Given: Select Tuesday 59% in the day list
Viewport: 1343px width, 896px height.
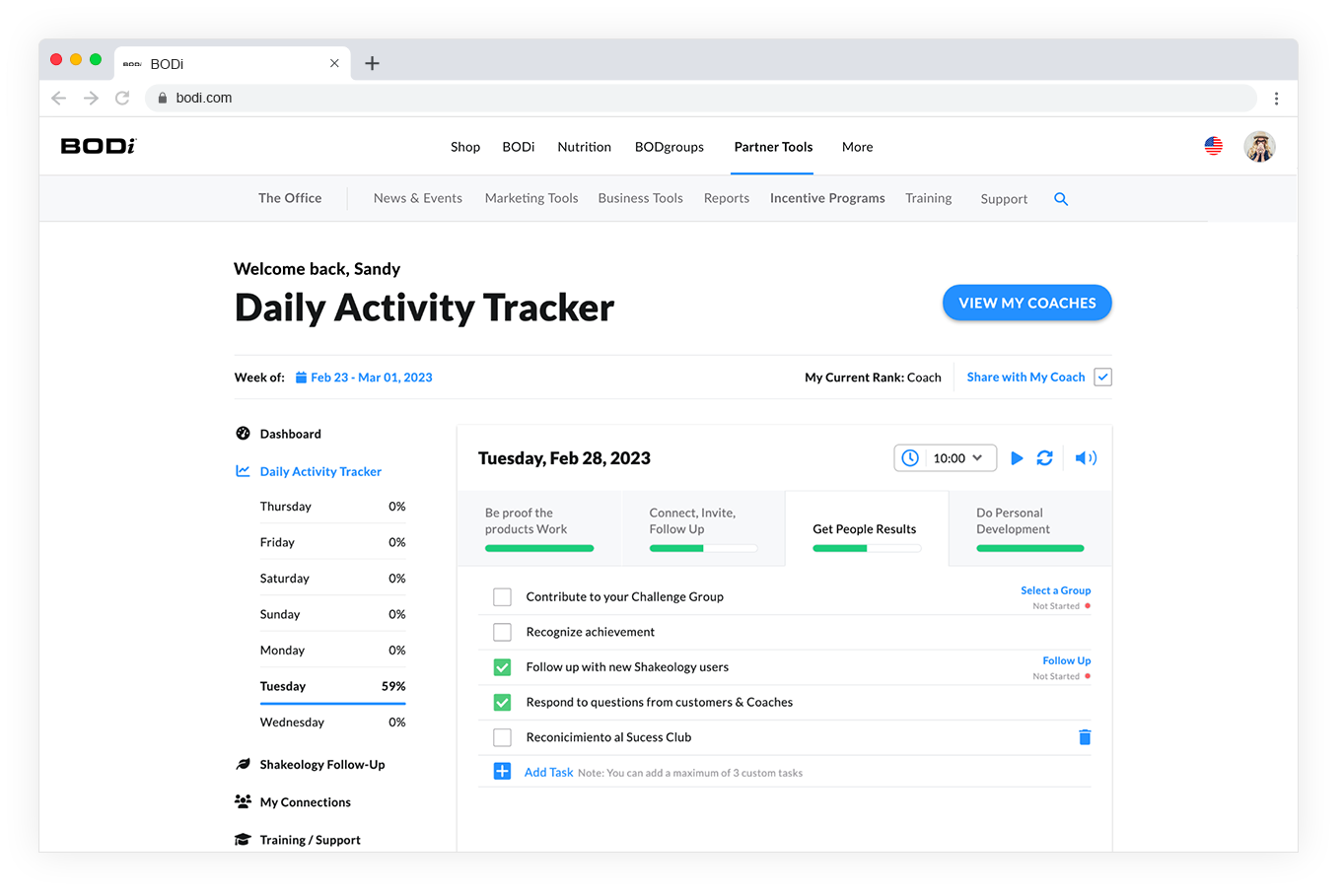Looking at the screenshot, I should tap(333, 686).
